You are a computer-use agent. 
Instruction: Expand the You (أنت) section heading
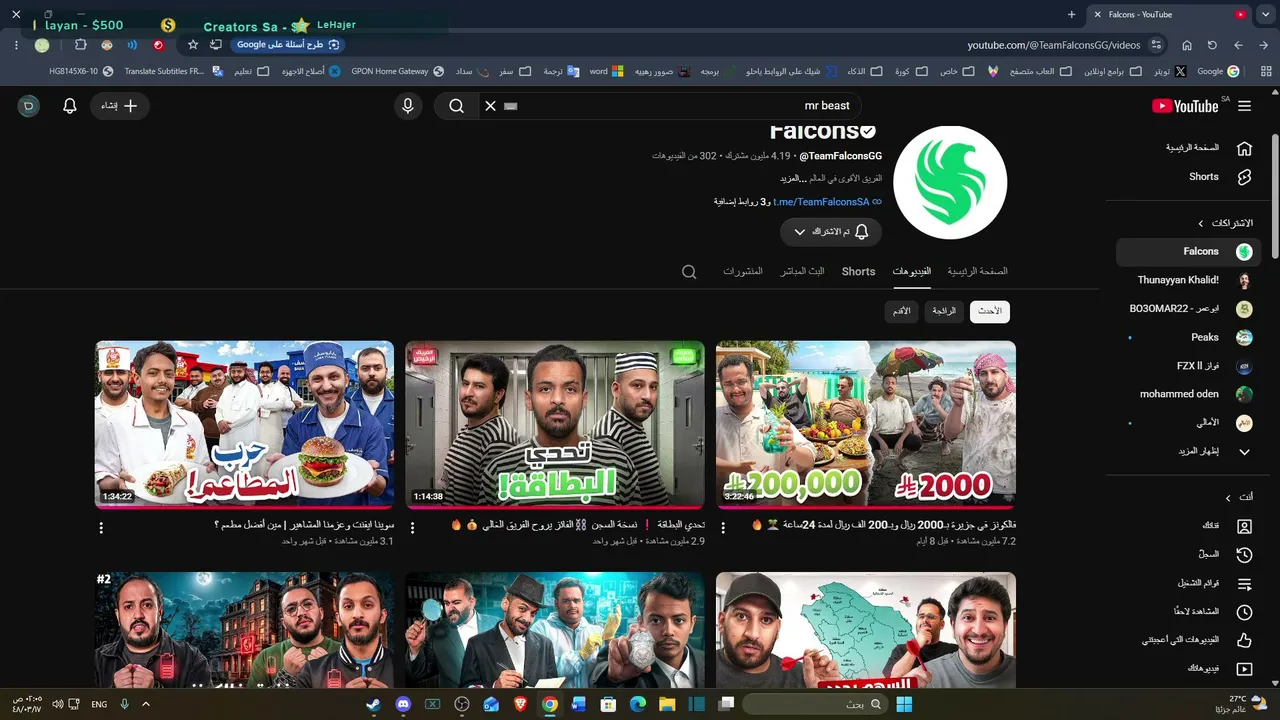(x=1240, y=497)
